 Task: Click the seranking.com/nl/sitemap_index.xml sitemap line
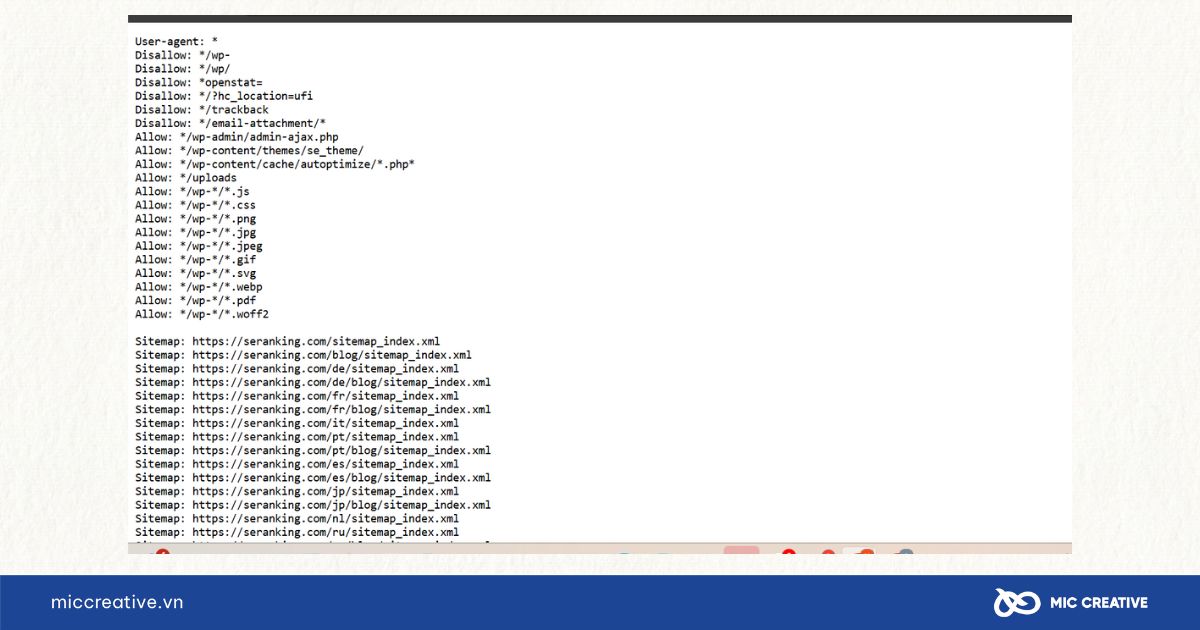(x=297, y=518)
